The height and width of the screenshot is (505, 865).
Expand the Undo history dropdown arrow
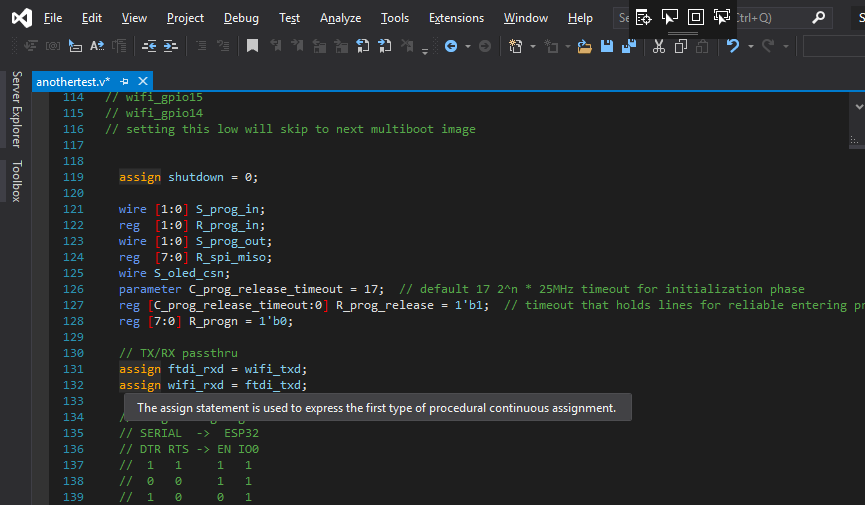click(x=750, y=46)
